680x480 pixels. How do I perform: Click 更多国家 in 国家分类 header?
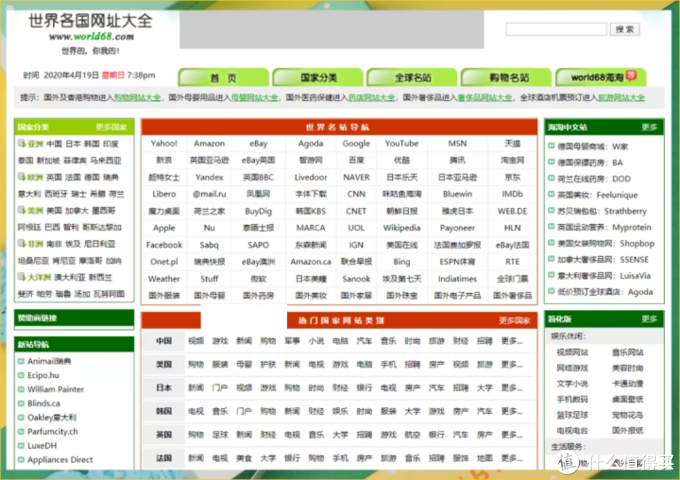click(x=111, y=127)
